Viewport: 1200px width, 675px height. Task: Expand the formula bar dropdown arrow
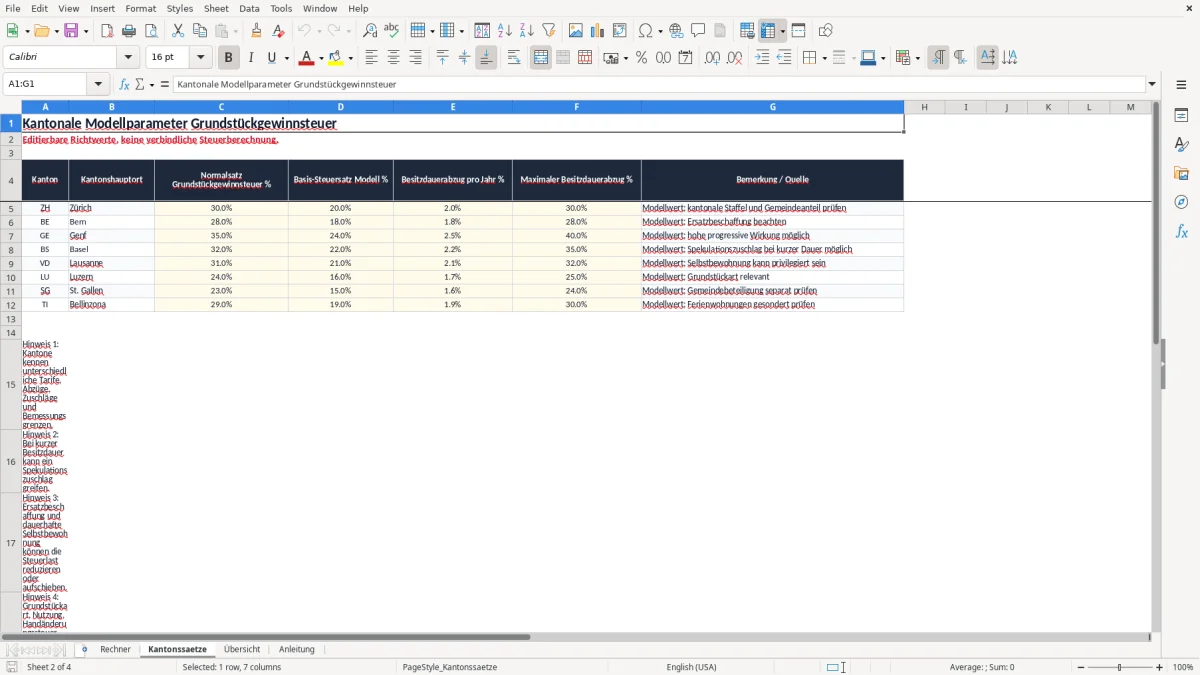pos(1152,85)
